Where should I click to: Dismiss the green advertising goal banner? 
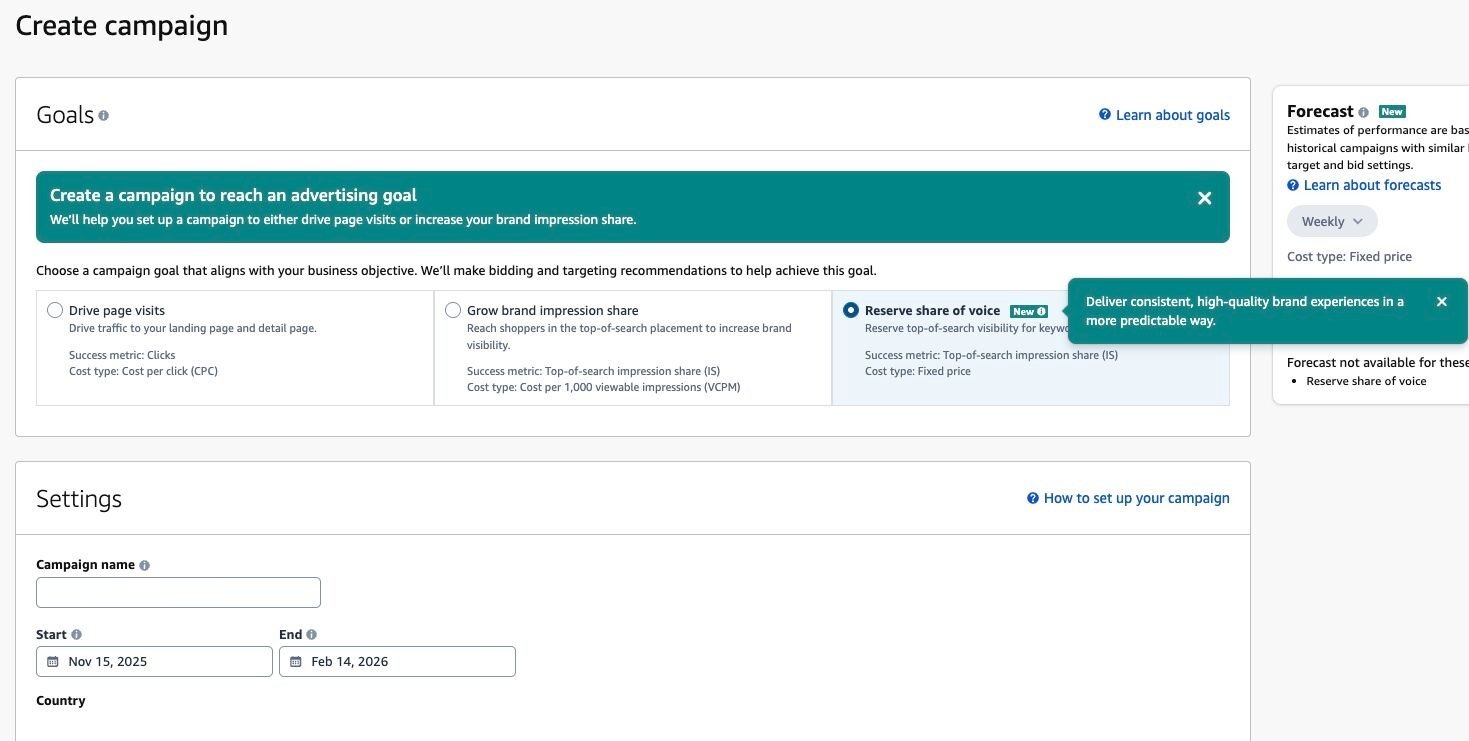pyautogui.click(x=1204, y=198)
